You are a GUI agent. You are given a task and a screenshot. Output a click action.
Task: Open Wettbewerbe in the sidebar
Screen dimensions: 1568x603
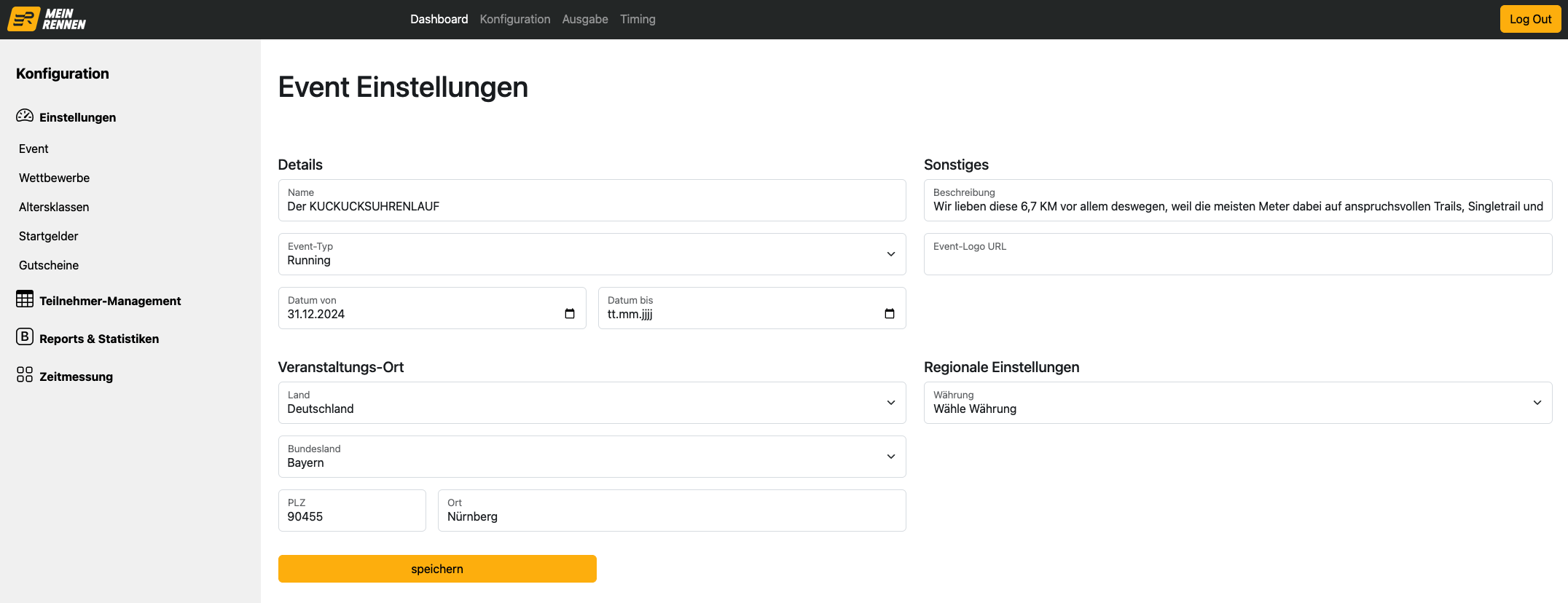55,178
